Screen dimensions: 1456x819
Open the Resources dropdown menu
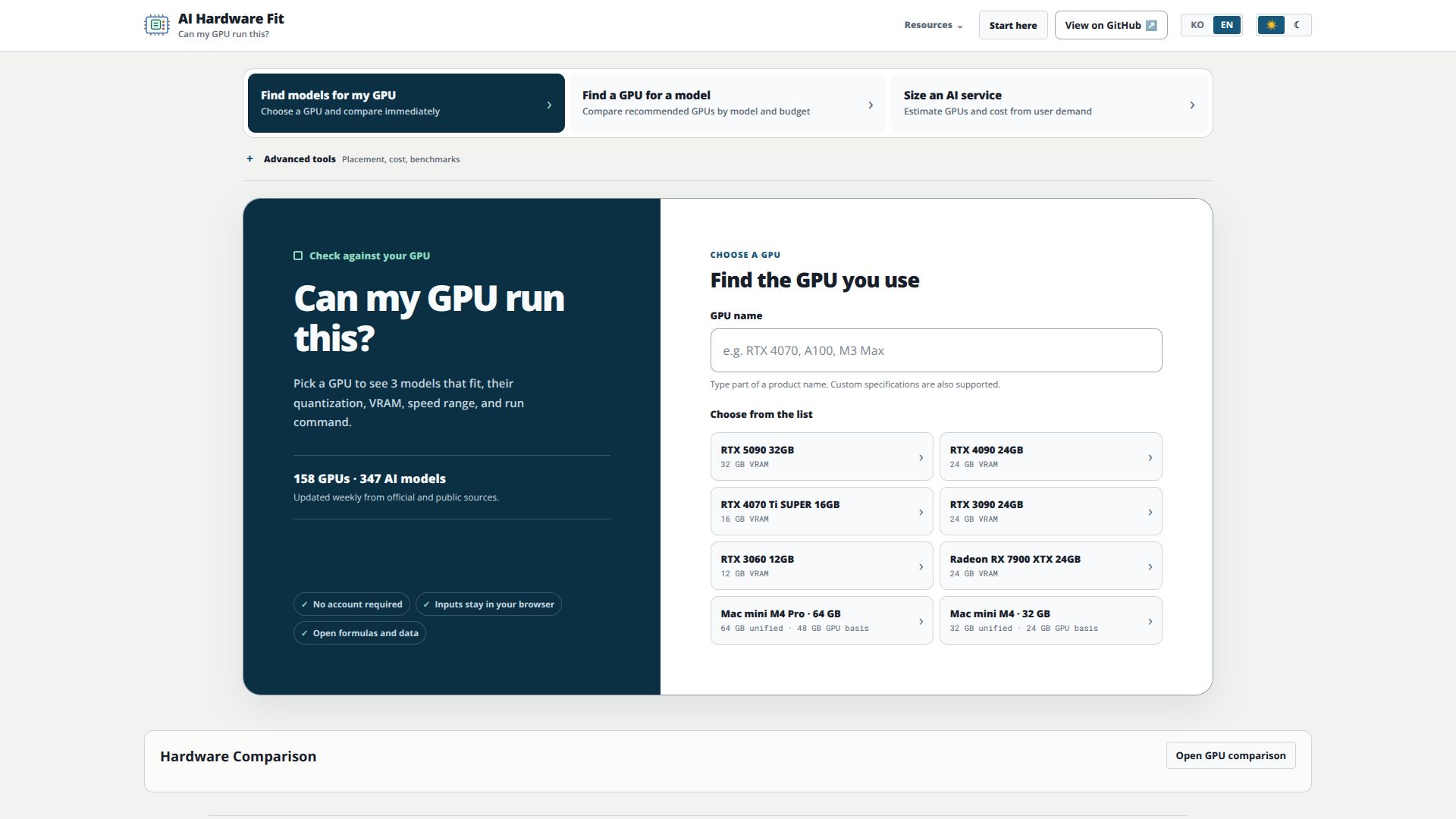(934, 25)
